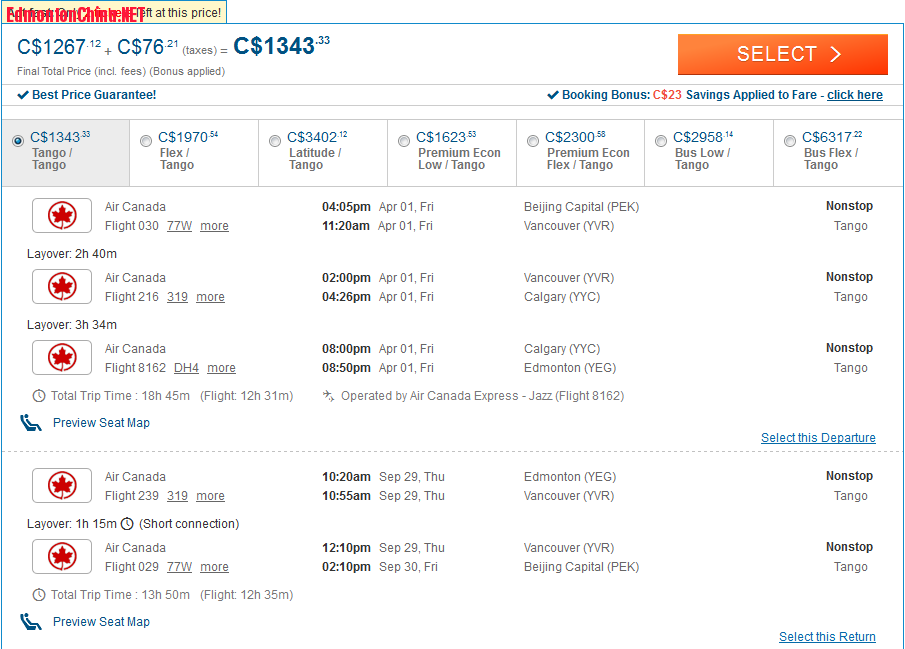
Task: Click the Air Canada logo for Flight 030
Action: [x=62, y=216]
